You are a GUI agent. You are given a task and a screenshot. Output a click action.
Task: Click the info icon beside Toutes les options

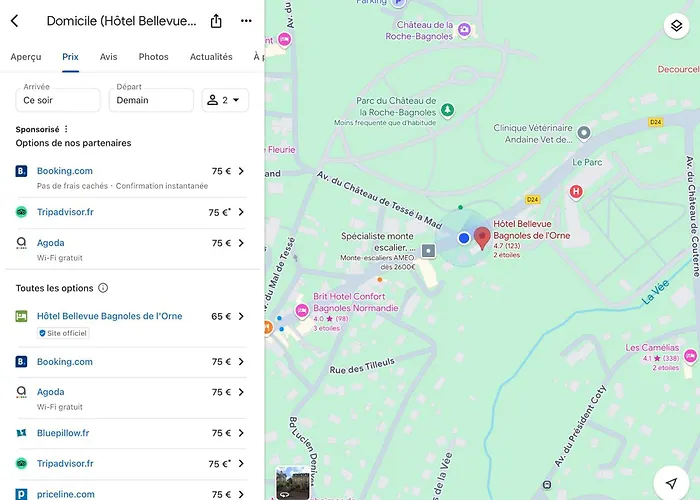(103, 288)
